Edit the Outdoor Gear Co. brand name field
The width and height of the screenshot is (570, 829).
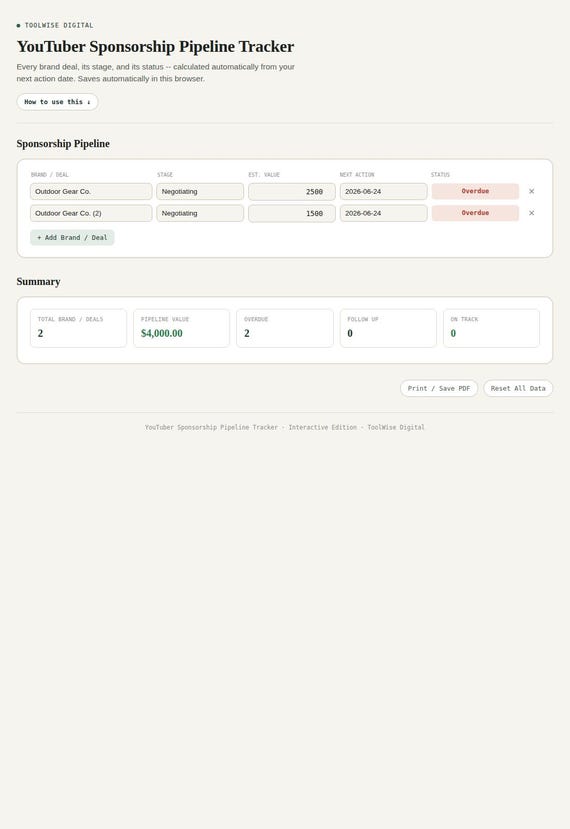[x=91, y=191]
